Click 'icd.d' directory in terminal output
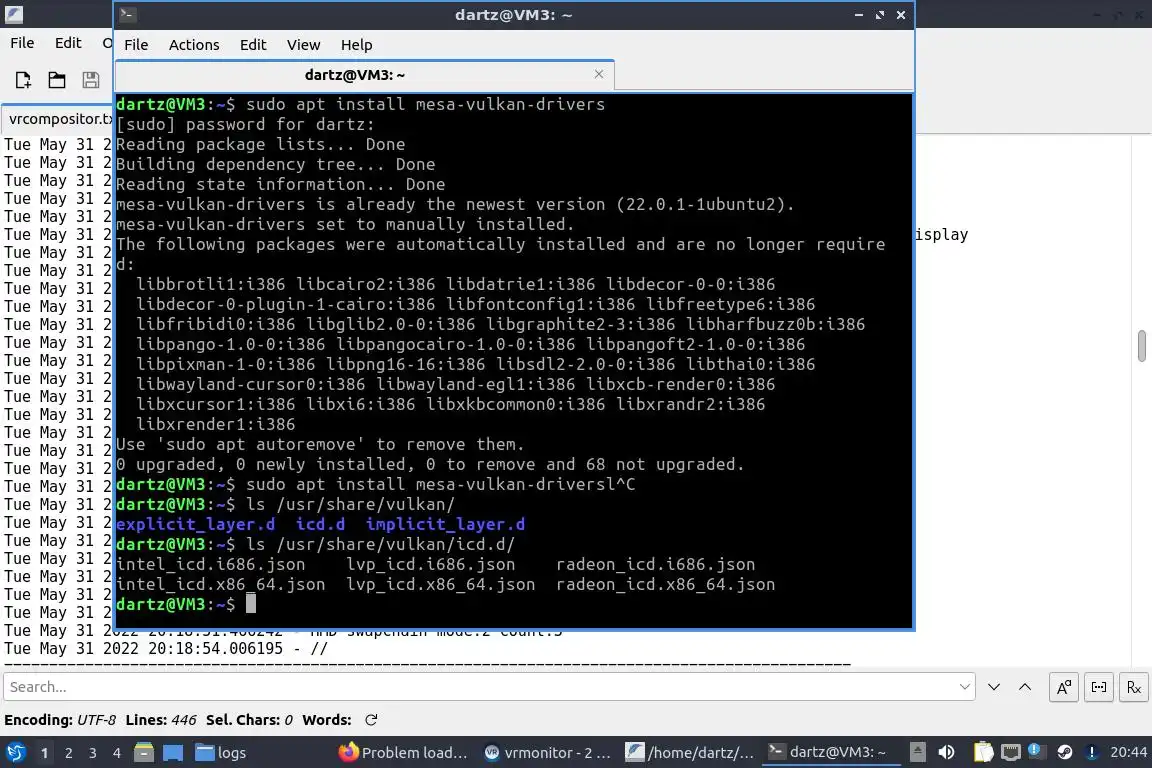 coord(320,524)
